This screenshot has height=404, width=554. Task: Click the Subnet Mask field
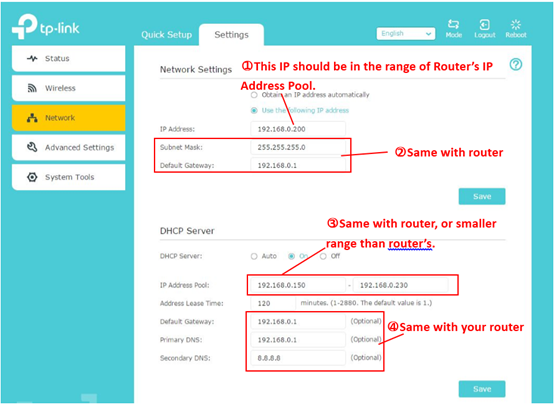298,147
